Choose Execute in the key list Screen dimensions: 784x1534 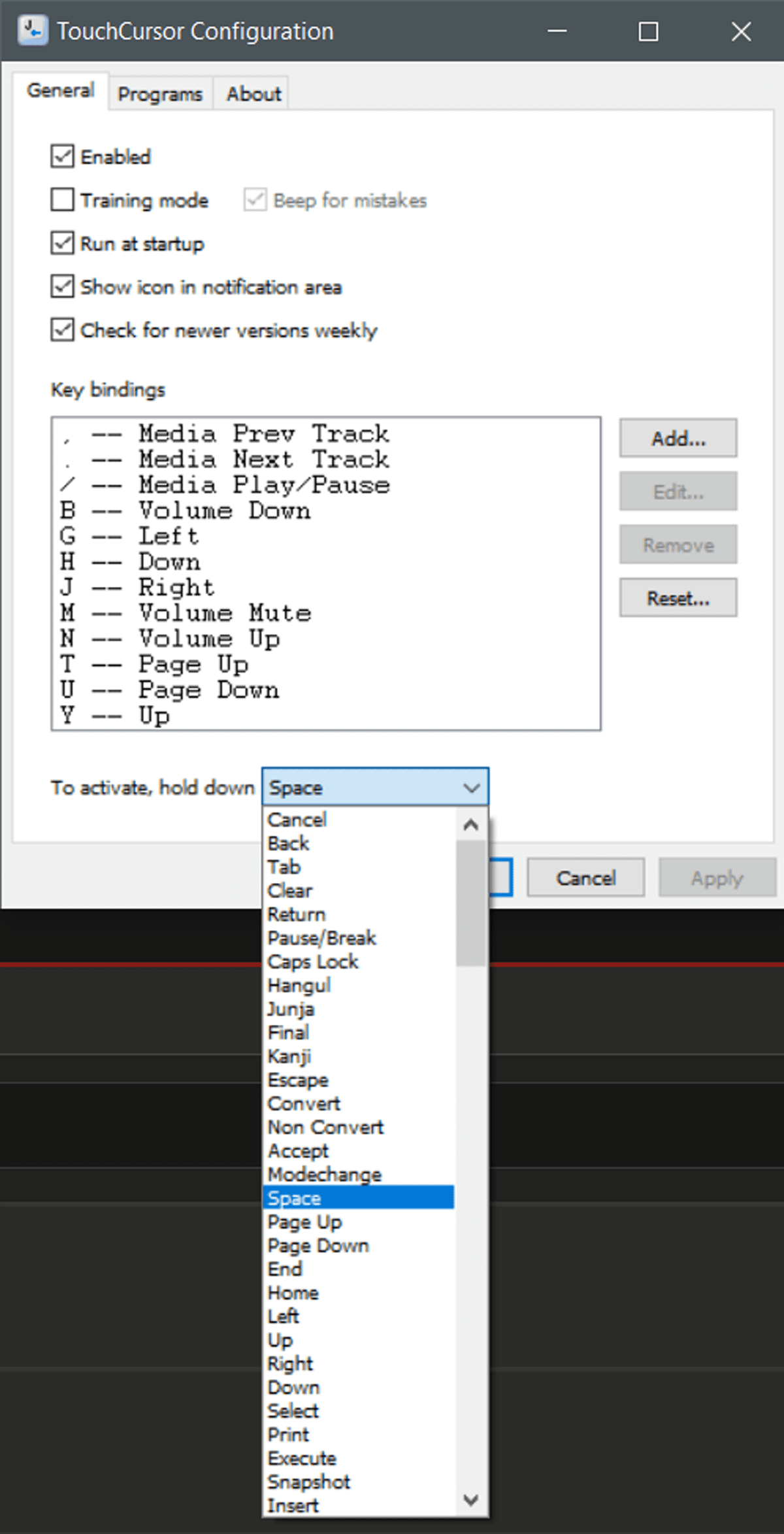pyautogui.click(x=359, y=1458)
